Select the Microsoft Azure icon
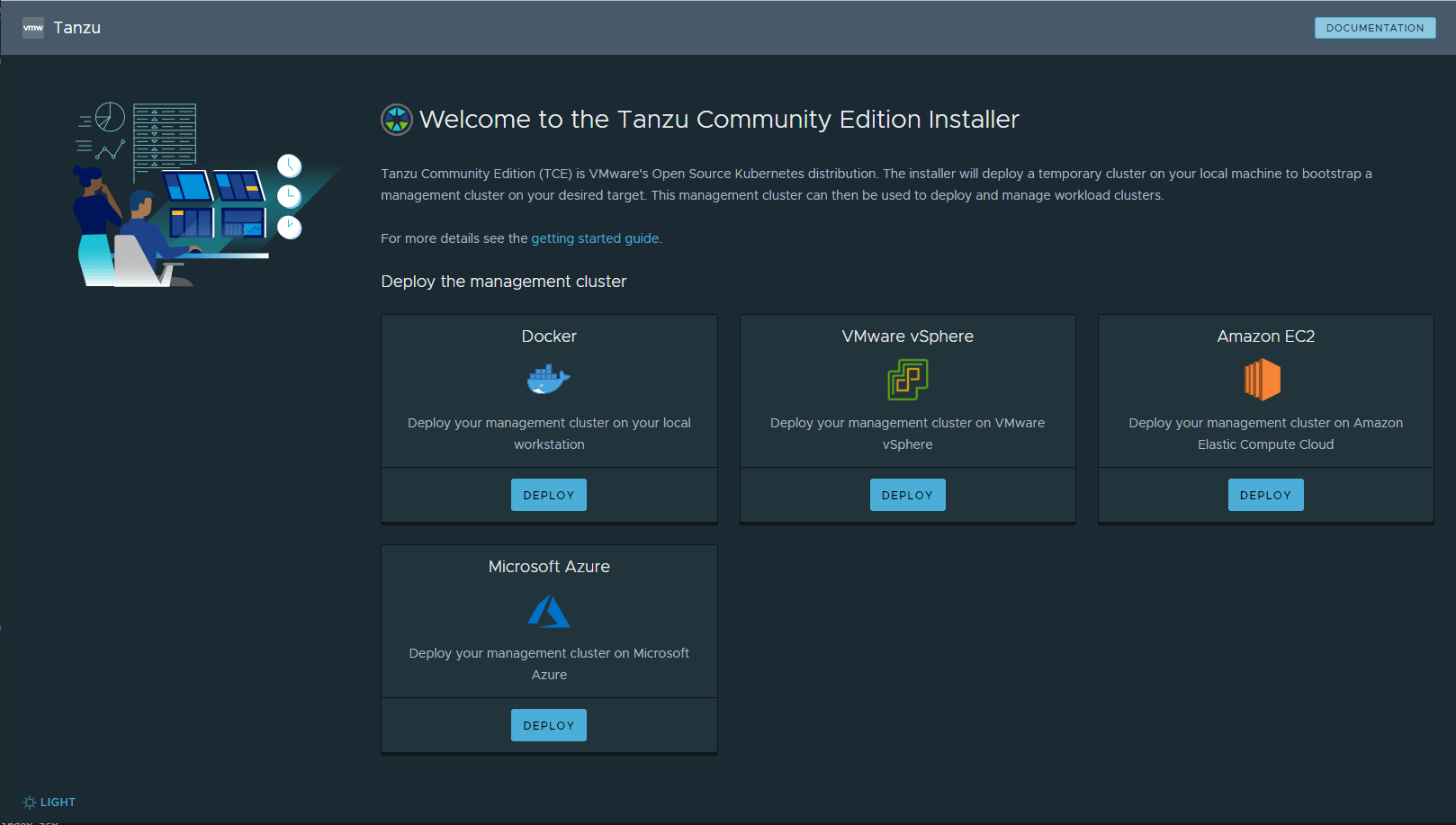The height and width of the screenshot is (825, 1456). (x=549, y=610)
